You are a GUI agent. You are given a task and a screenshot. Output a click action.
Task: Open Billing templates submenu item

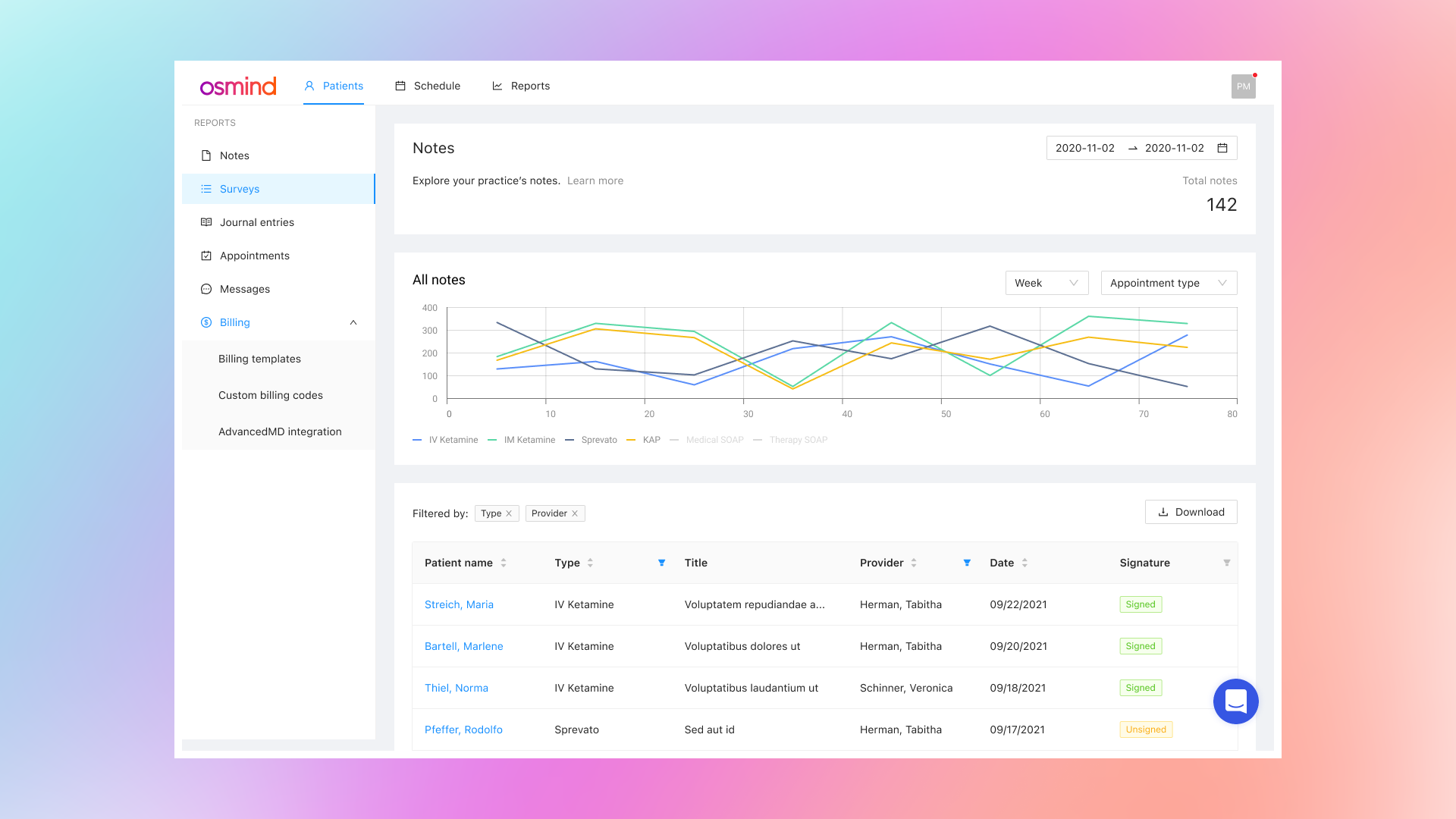coord(278,359)
